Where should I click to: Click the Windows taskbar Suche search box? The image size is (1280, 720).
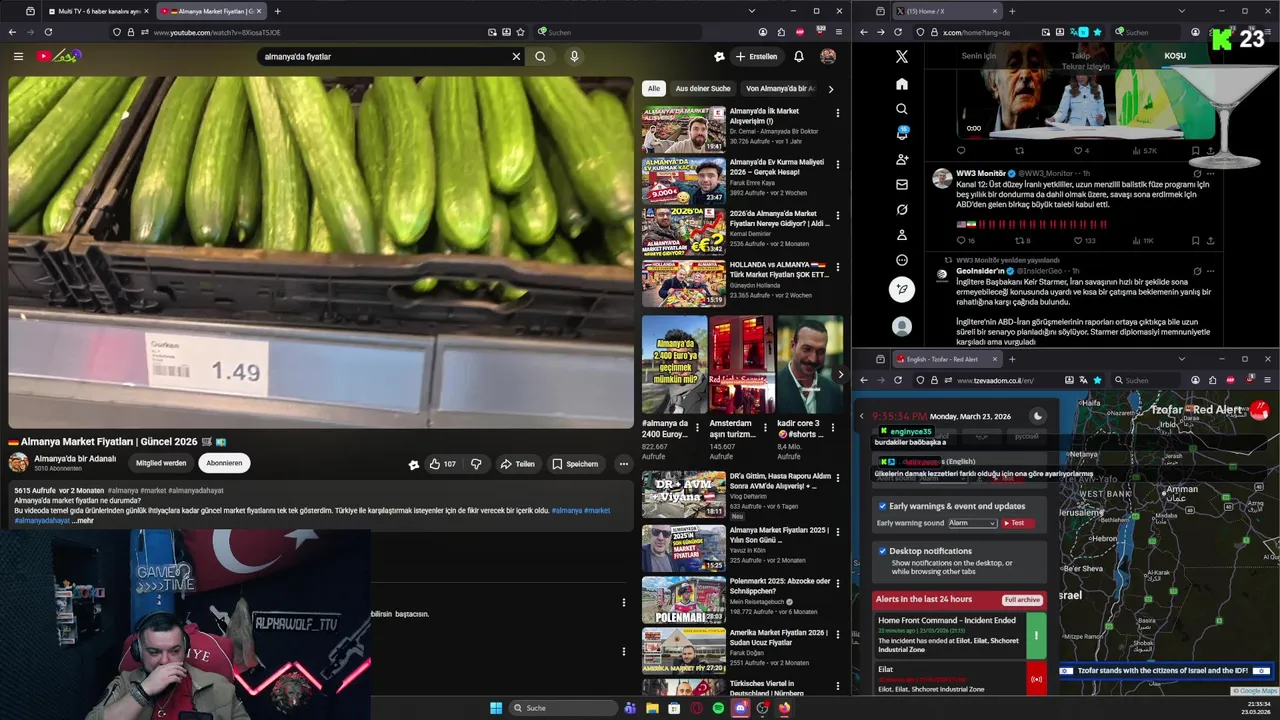point(562,708)
